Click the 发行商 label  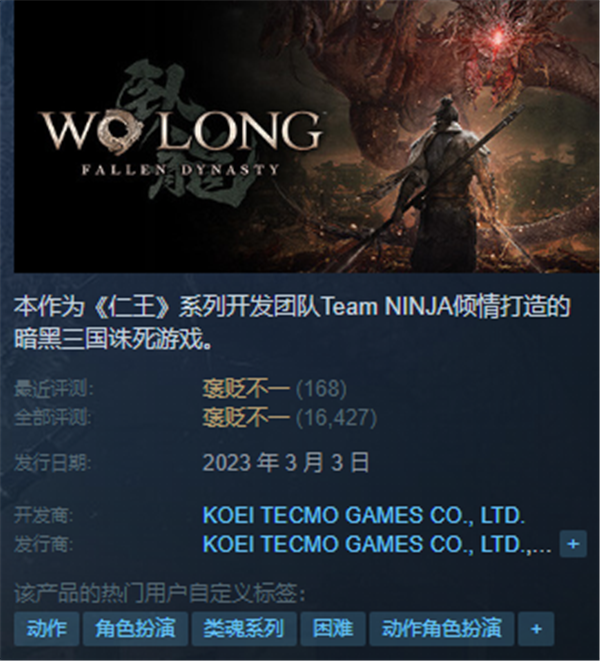[43, 544]
